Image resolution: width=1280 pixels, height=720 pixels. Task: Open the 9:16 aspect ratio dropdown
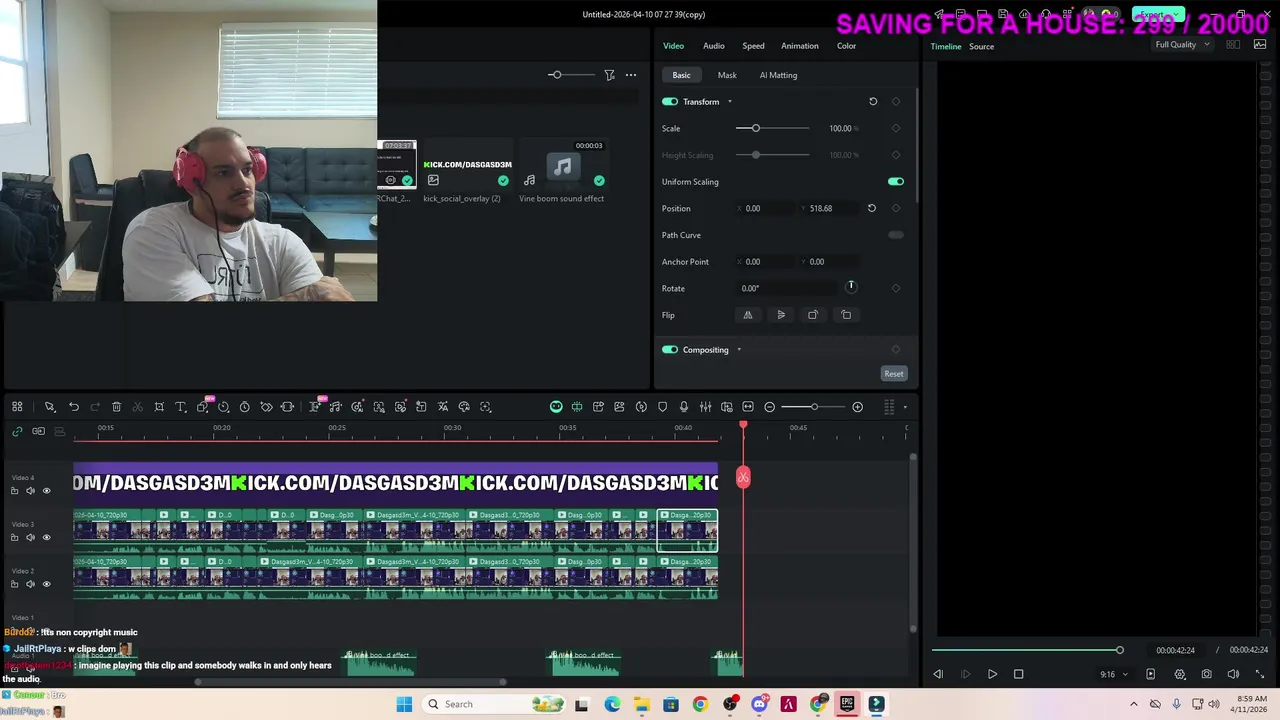(1113, 674)
